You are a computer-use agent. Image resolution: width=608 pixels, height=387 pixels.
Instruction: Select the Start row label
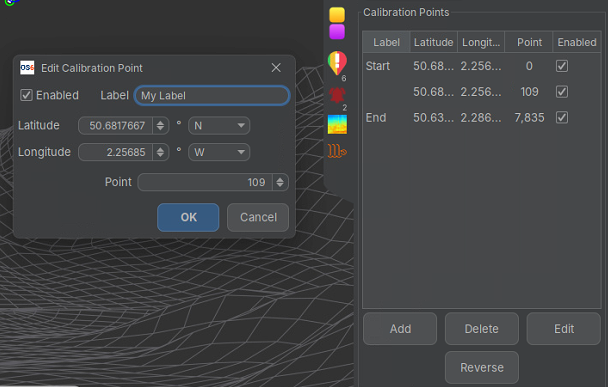378,66
